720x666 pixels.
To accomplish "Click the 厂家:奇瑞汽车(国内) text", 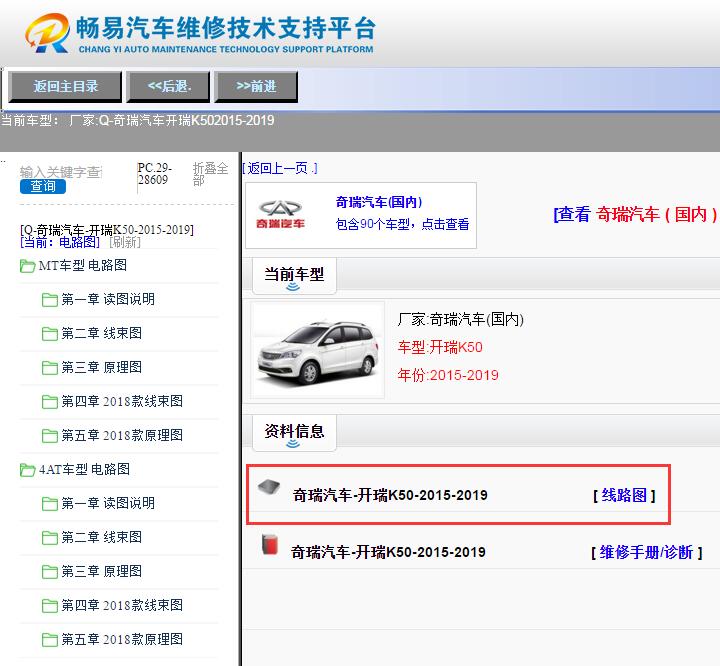I will (x=461, y=319).
